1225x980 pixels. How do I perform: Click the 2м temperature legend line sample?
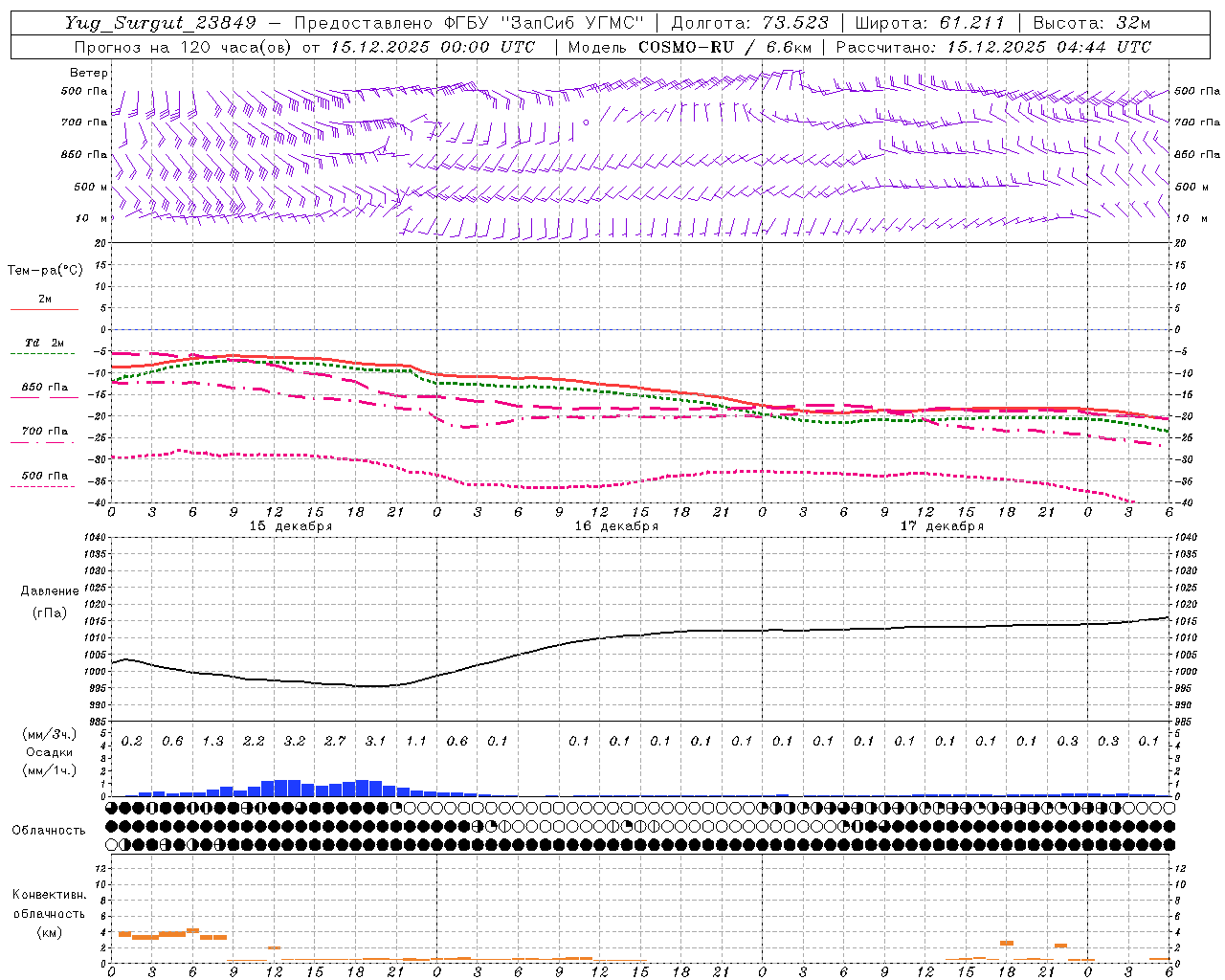[x=44, y=309]
